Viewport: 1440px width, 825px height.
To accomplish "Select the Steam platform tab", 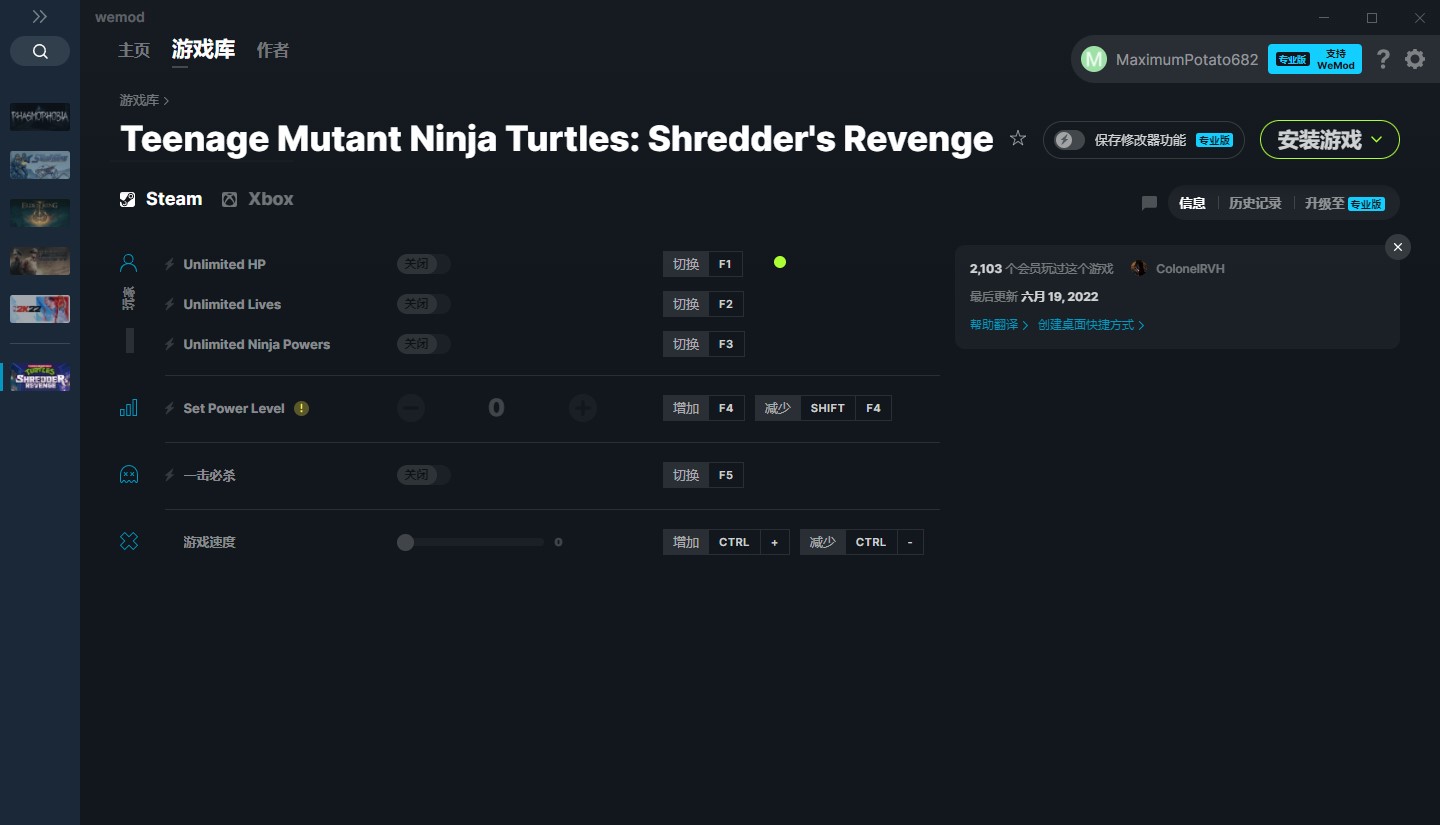I will tap(161, 199).
